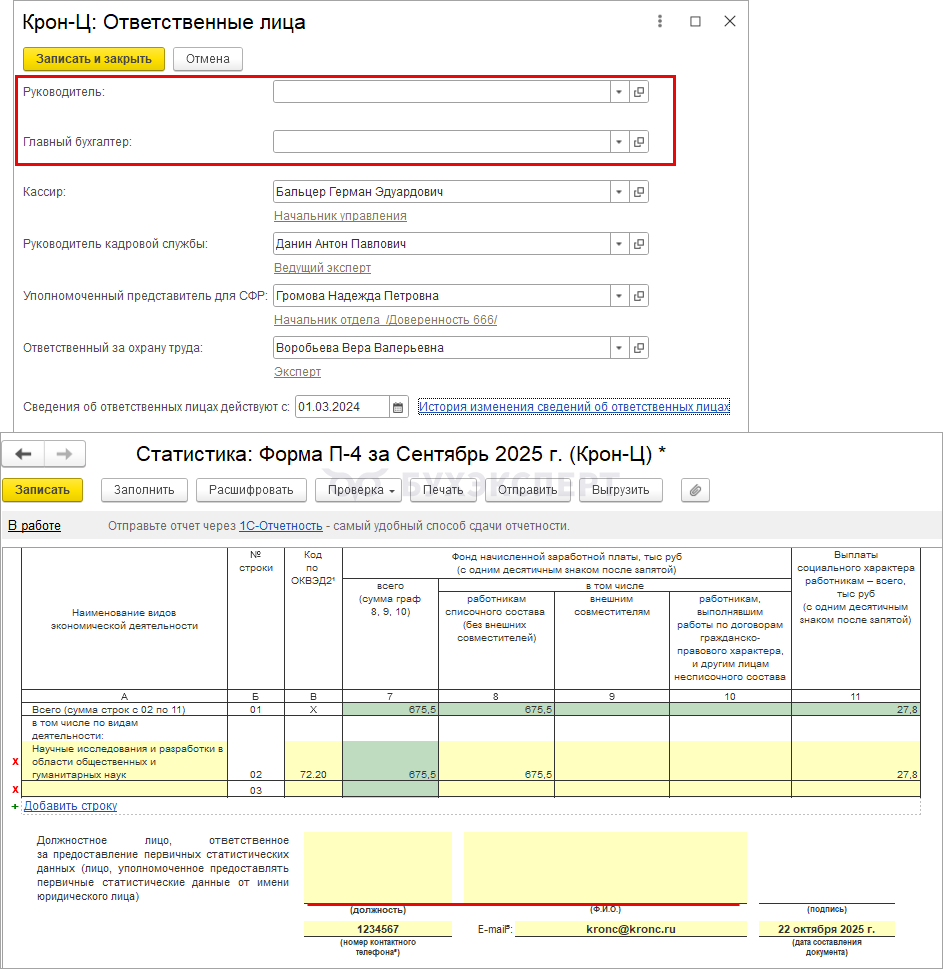943x969 pixels.
Task: Save the report with Записать
Action: 43,490
